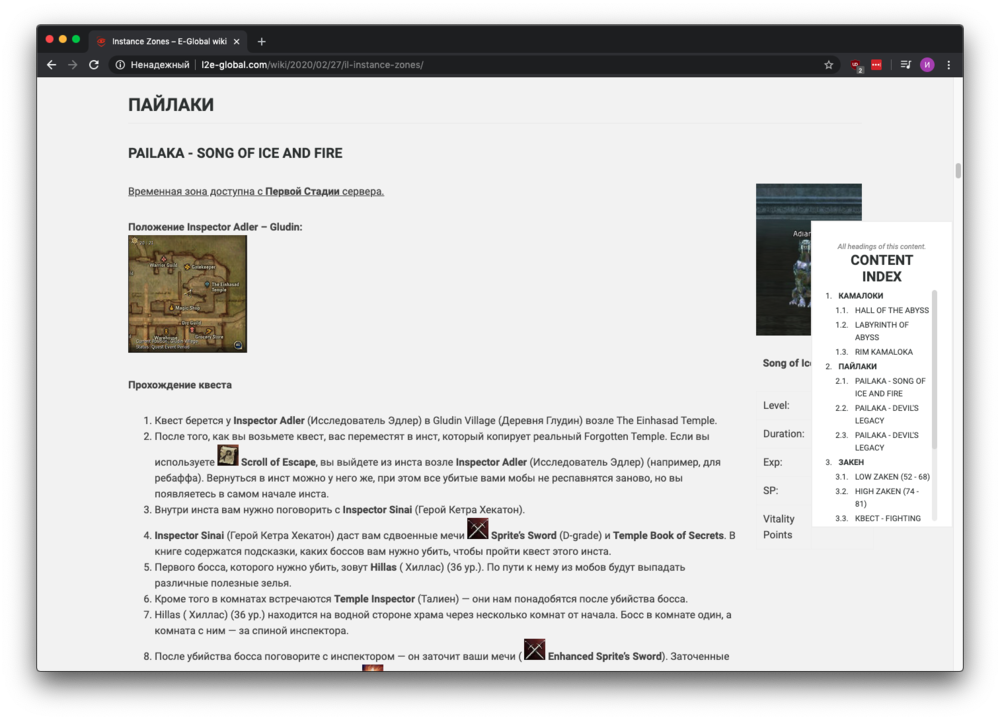Click the browser forward arrow
The image size is (1000, 720).
72,65
